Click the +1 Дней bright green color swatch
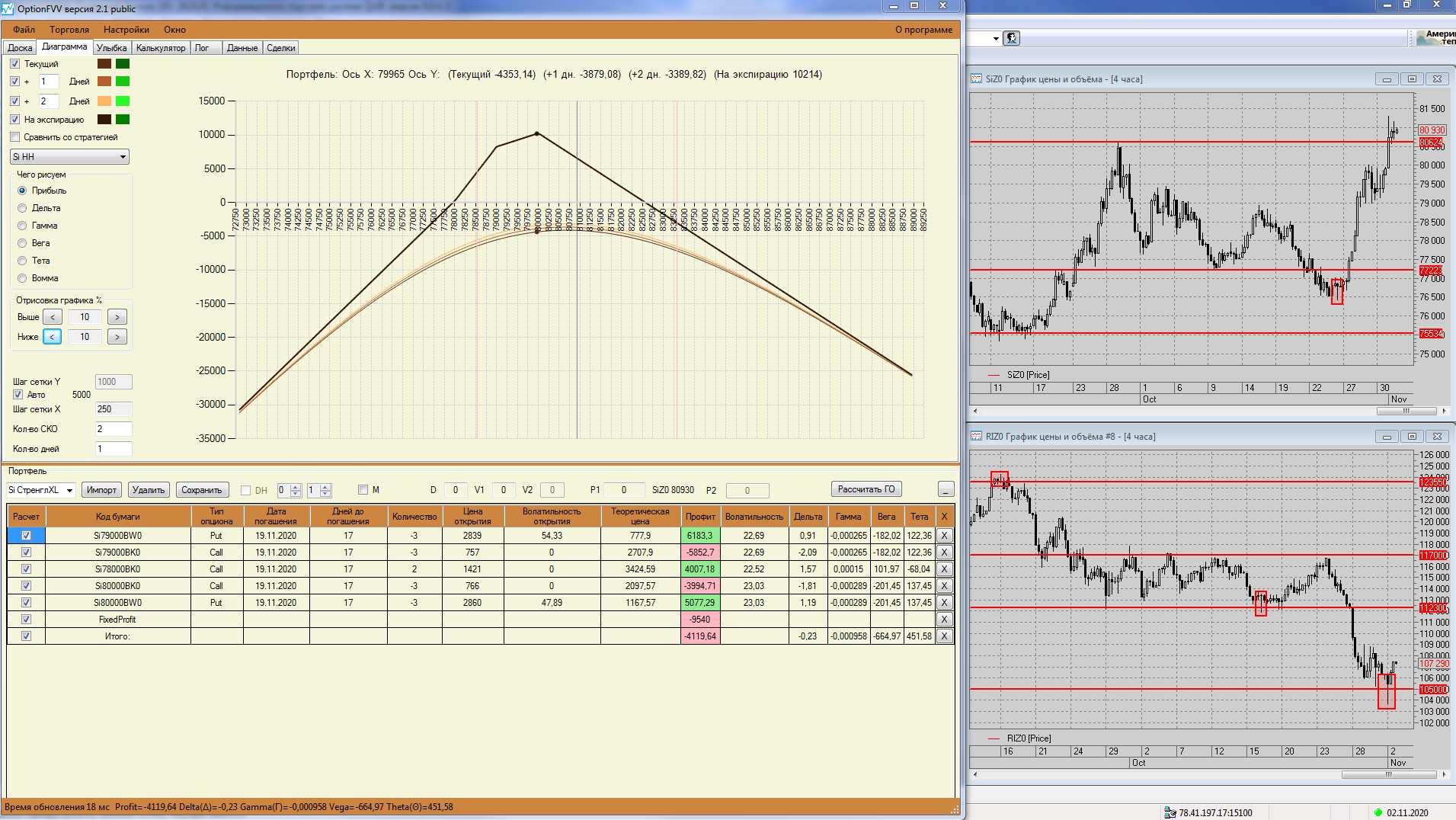 click(x=123, y=82)
